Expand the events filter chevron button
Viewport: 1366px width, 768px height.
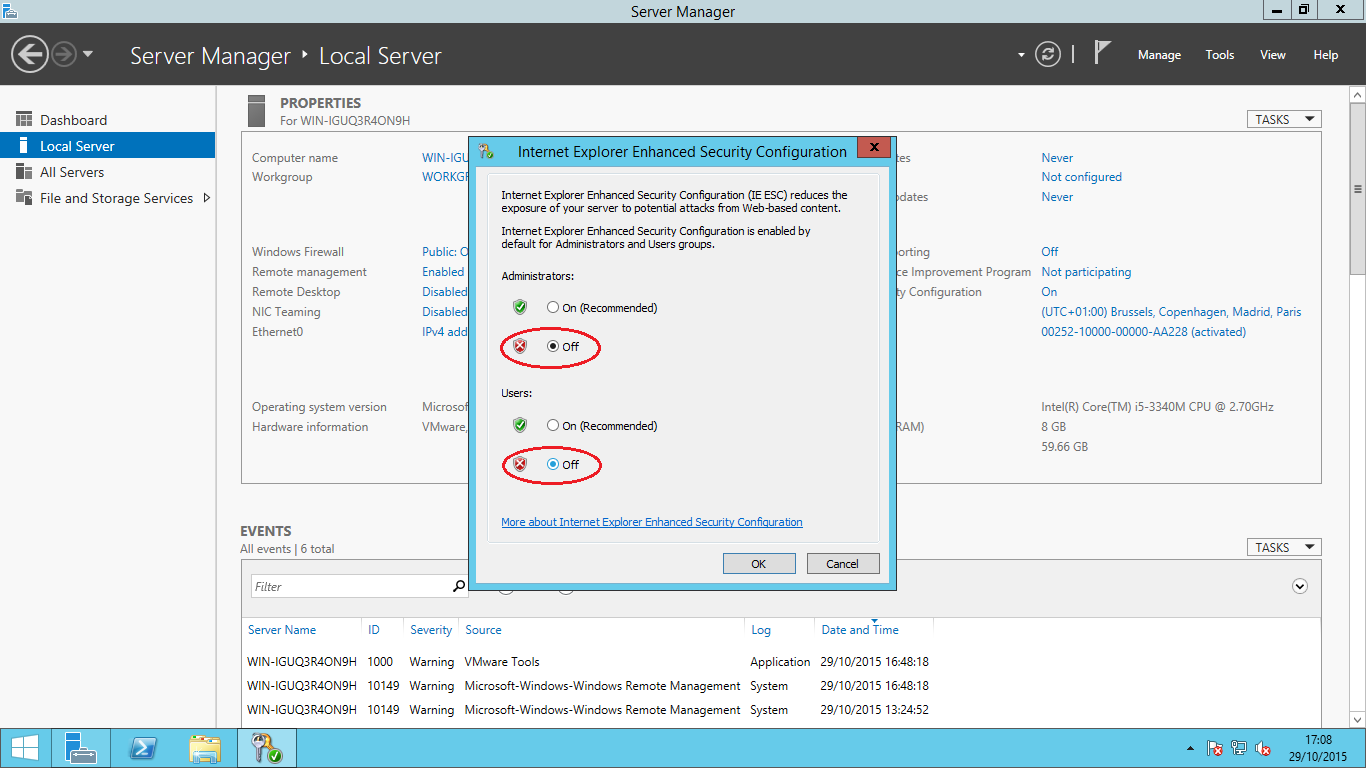click(1300, 587)
